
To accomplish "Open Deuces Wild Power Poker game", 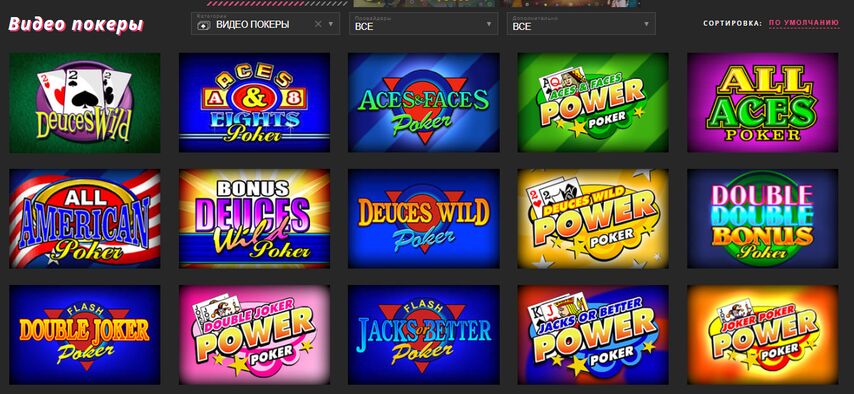I will pos(593,219).
